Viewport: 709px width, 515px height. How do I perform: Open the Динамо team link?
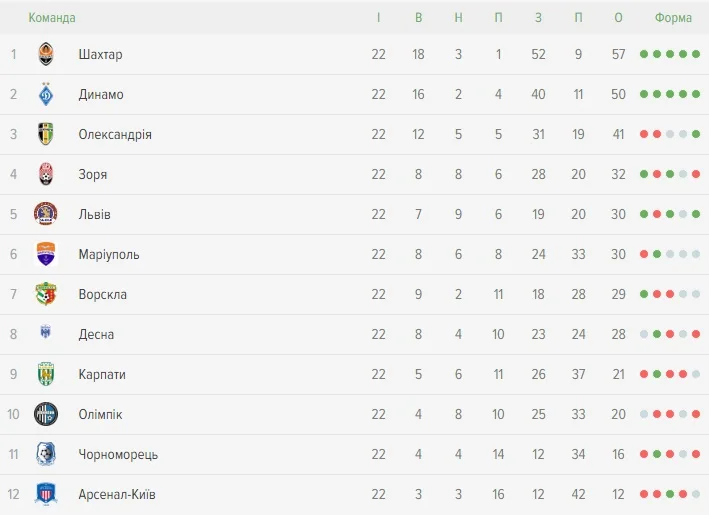pos(101,94)
